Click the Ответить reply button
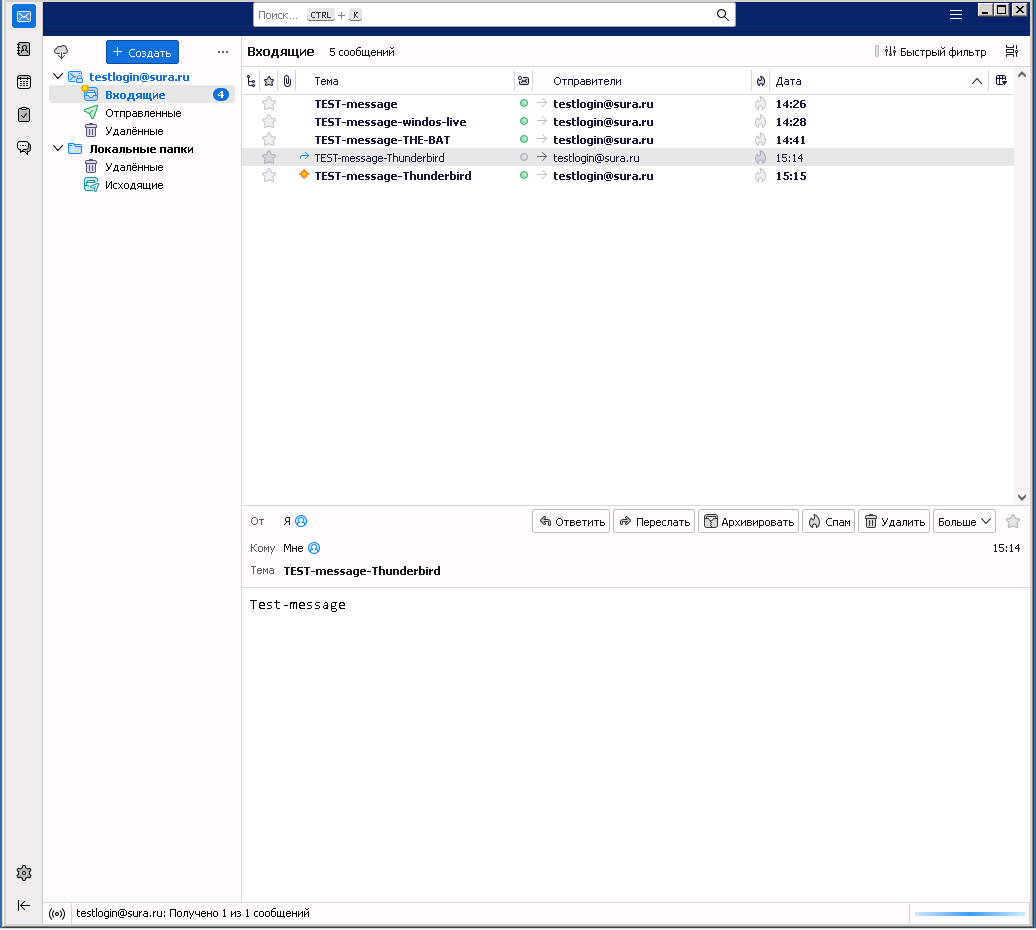The height and width of the screenshot is (930, 1036). point(571,521)
